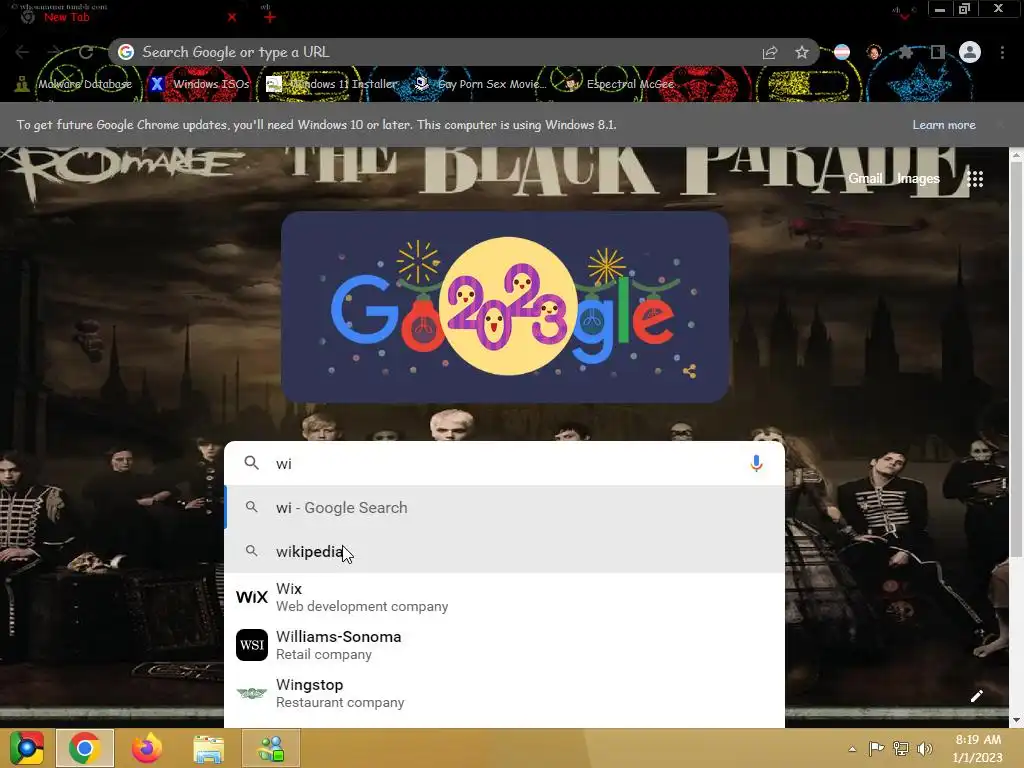The height and width of the screenshot is (768, 1024).
Task: Toggle the side panel icon
Action: 938,52
